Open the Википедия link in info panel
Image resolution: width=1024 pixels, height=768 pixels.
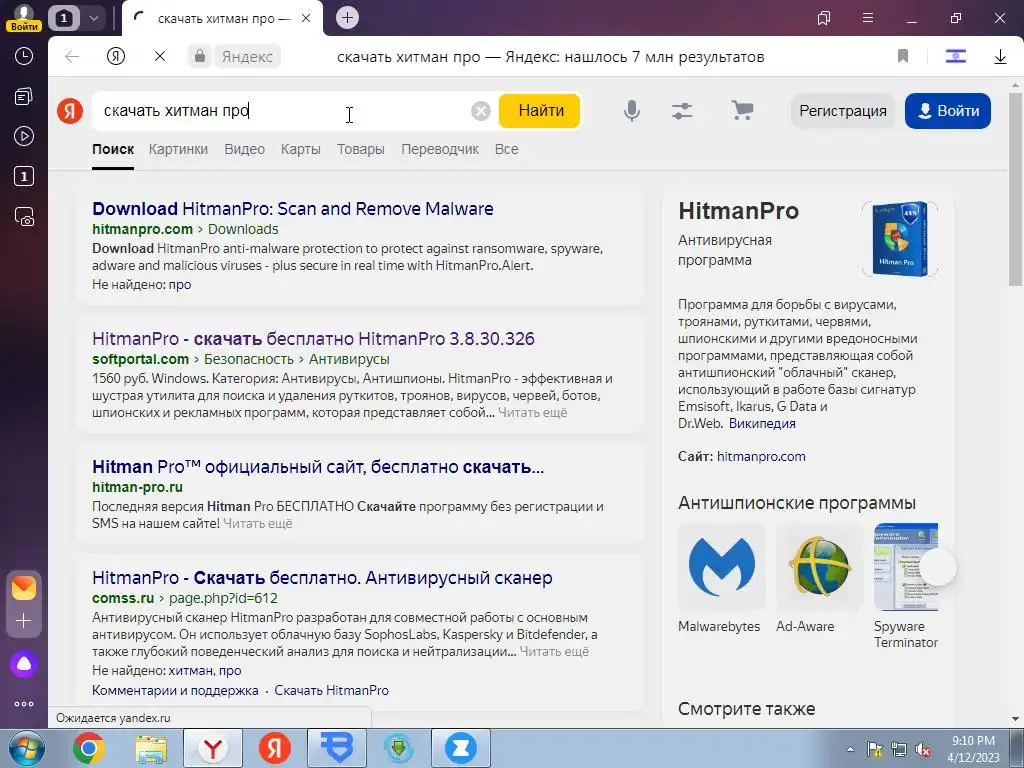(762, 423)
